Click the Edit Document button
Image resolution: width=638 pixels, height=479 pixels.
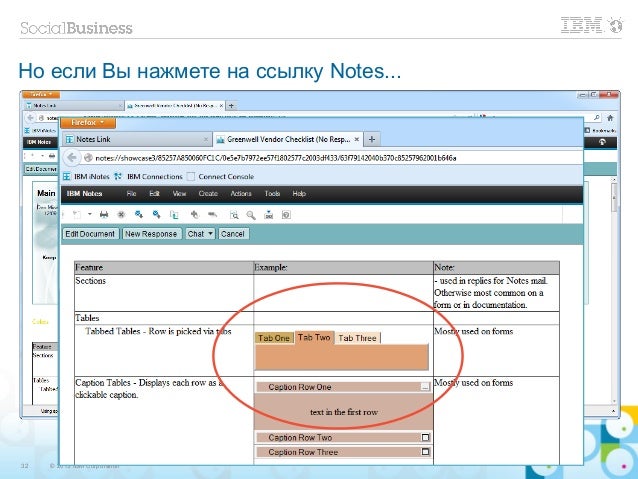coord(90,234)
